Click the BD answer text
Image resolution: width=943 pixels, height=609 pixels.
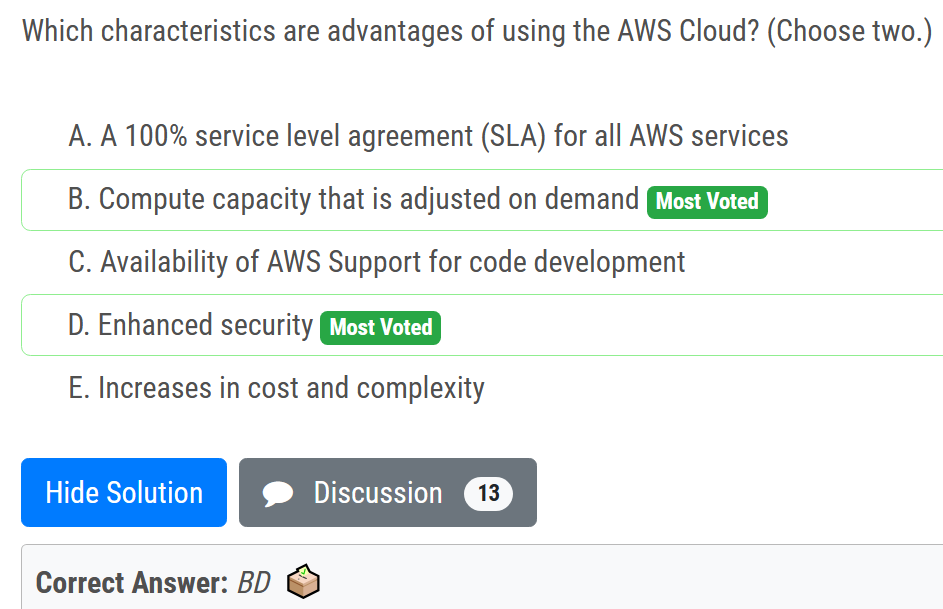253,582
